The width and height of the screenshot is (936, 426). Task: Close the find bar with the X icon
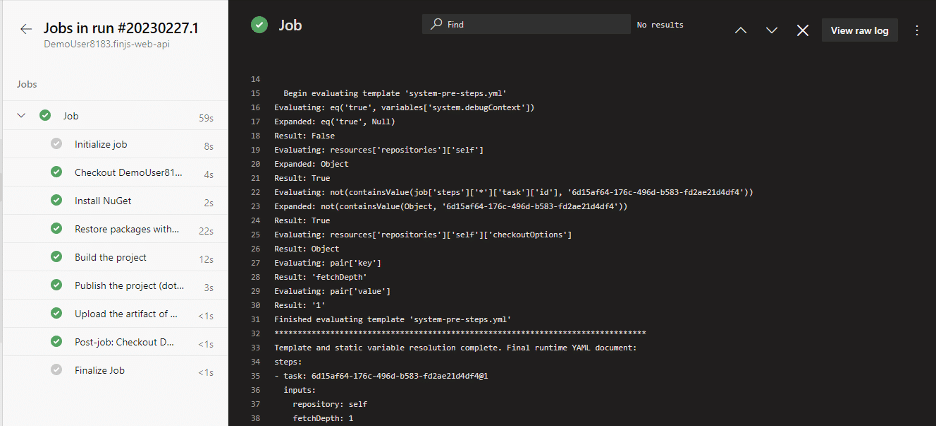802,30
